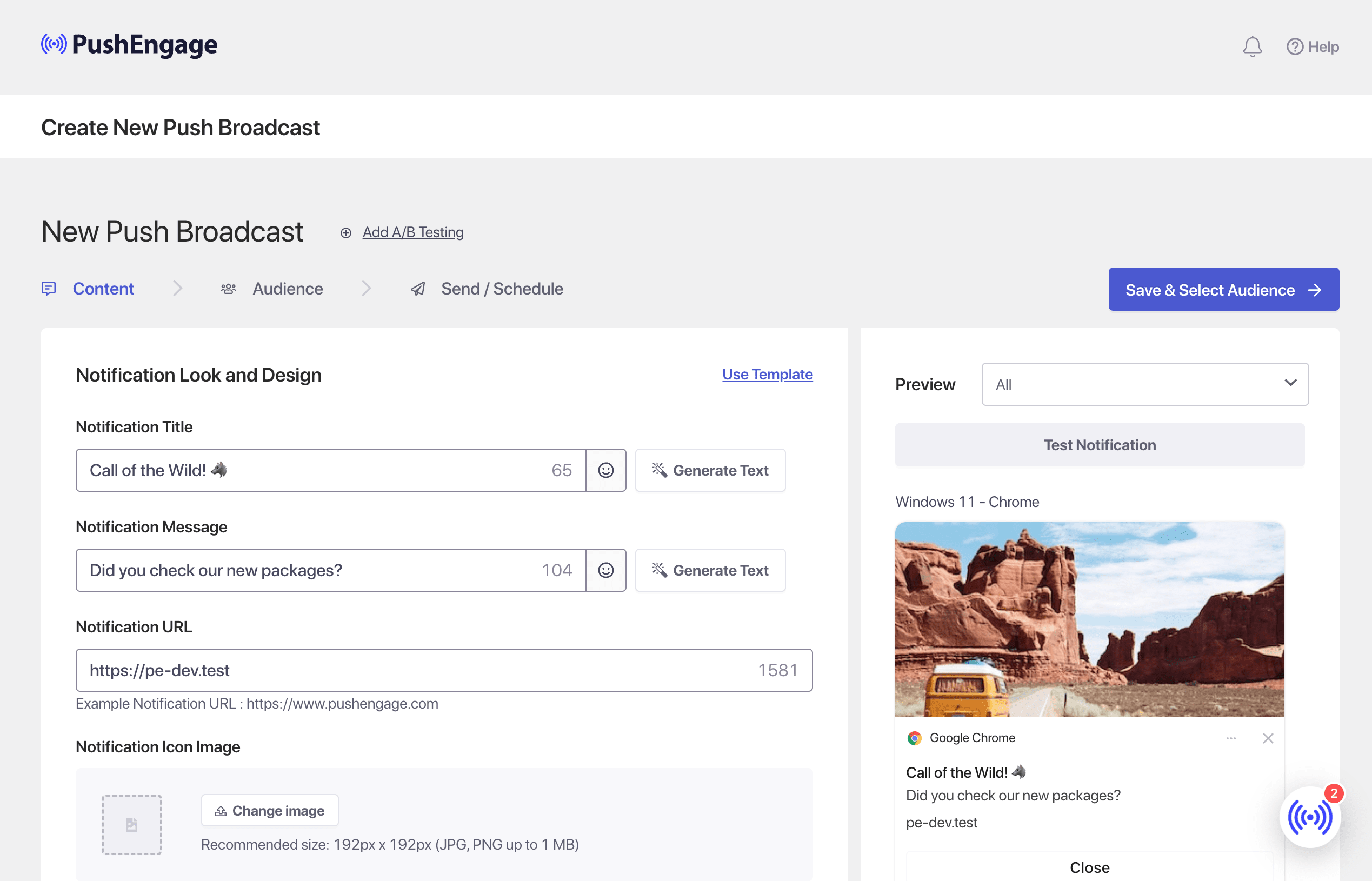Go to the Audience step
1372x881 pixels.
tap(287, 289)
